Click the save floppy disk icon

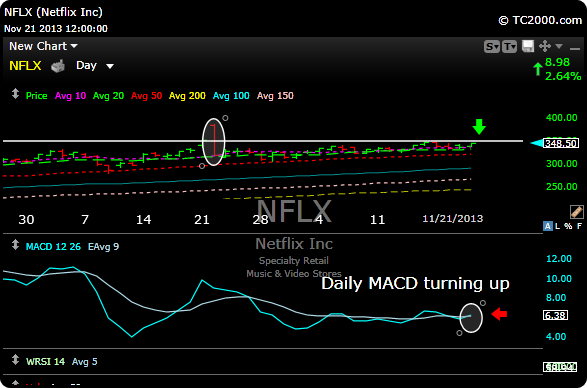click(528, 46)
